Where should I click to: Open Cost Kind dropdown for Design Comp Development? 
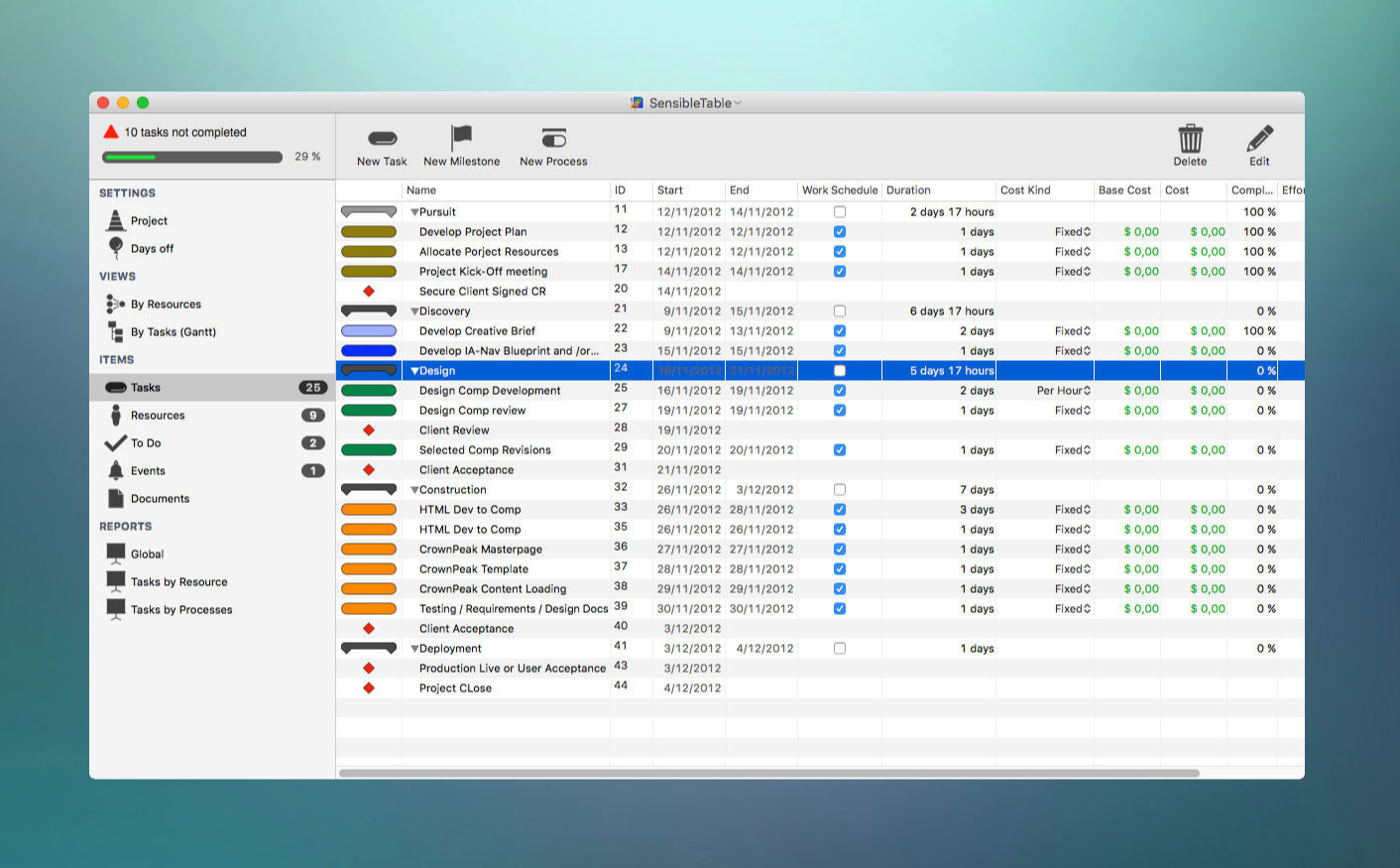click(1064, 390)
